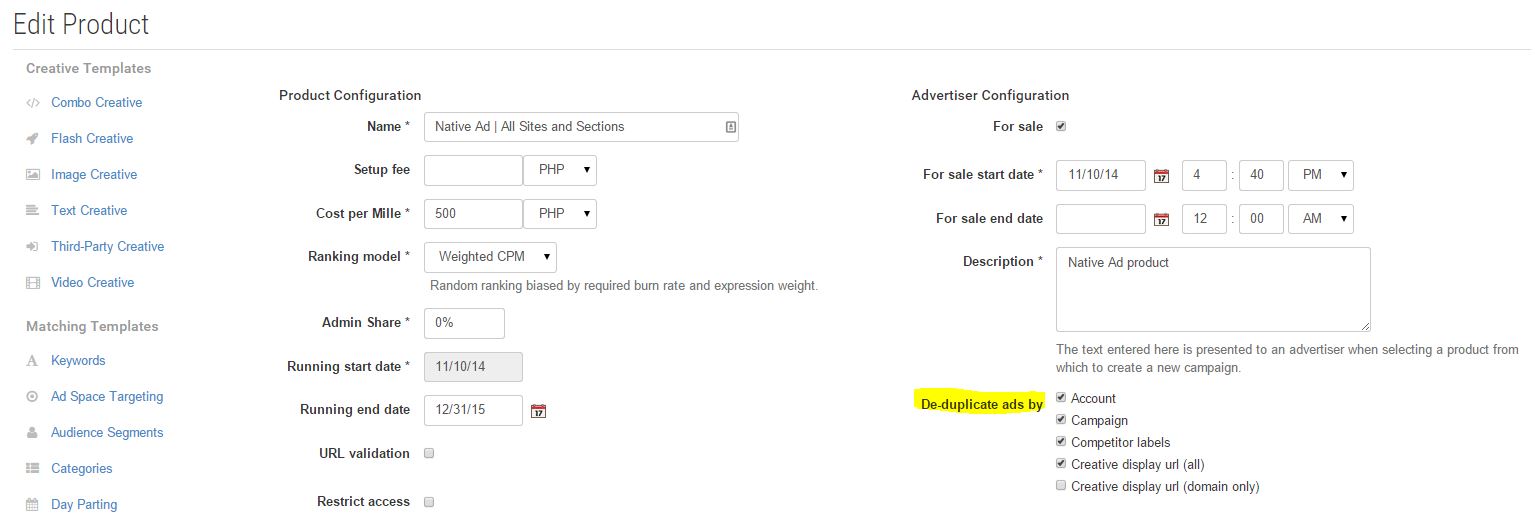Open For sale end date calendar picker
The height and width of the screenshot is (527, 1535).
(1161, 219)
